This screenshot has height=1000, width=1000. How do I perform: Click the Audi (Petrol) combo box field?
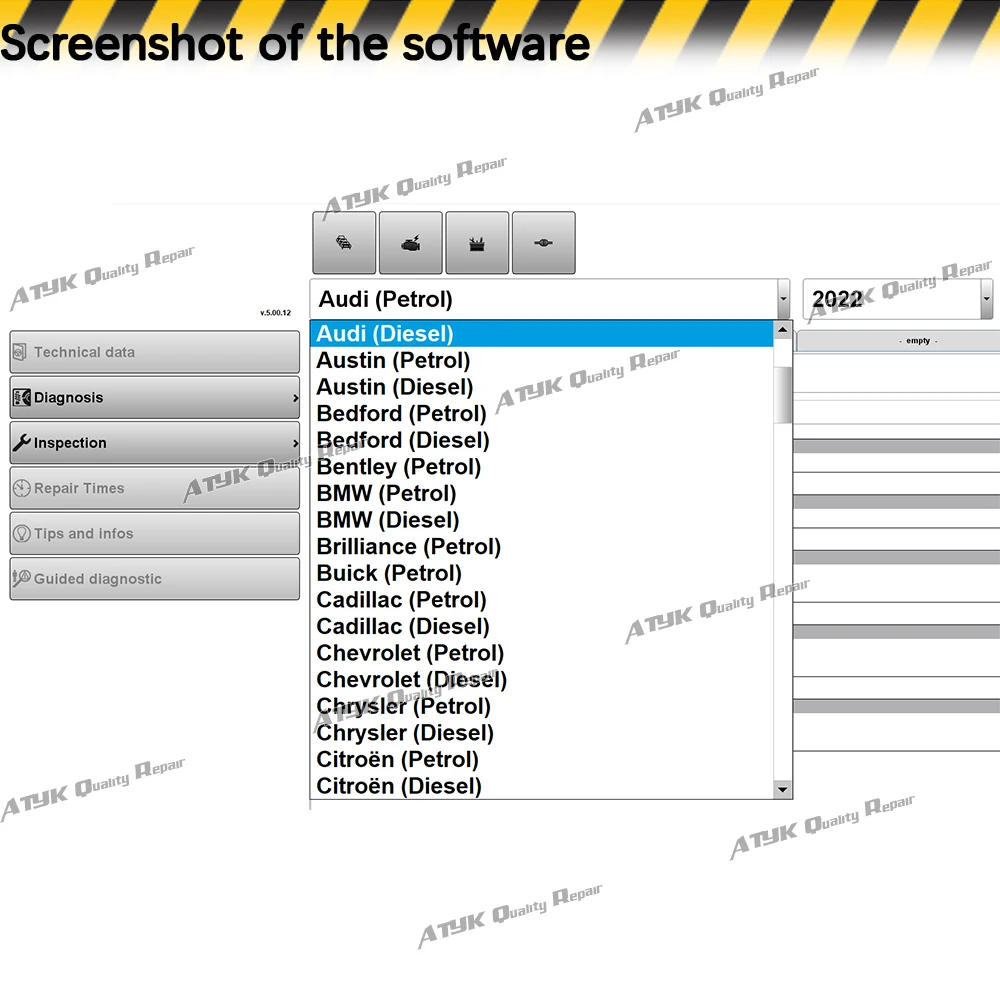(x=550, y=299)
